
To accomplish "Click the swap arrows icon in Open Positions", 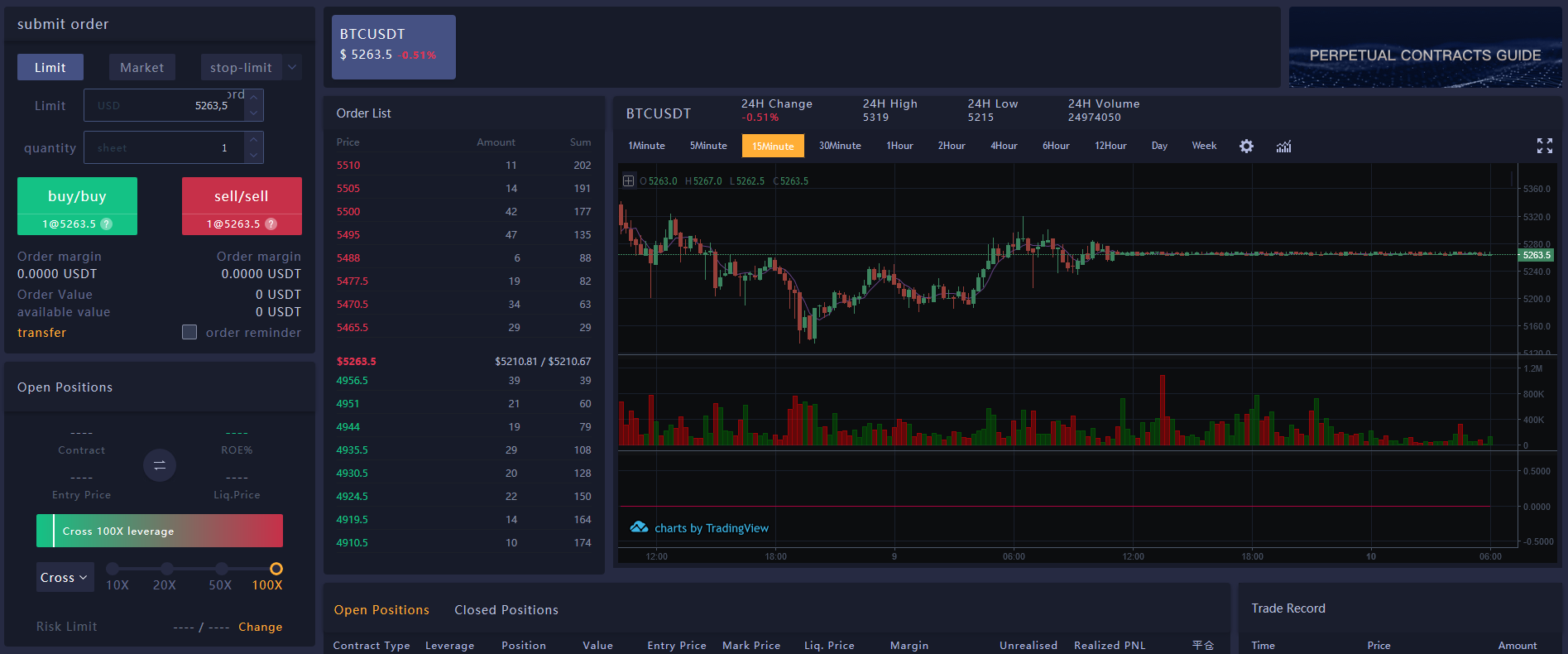I will pos(160,465).
